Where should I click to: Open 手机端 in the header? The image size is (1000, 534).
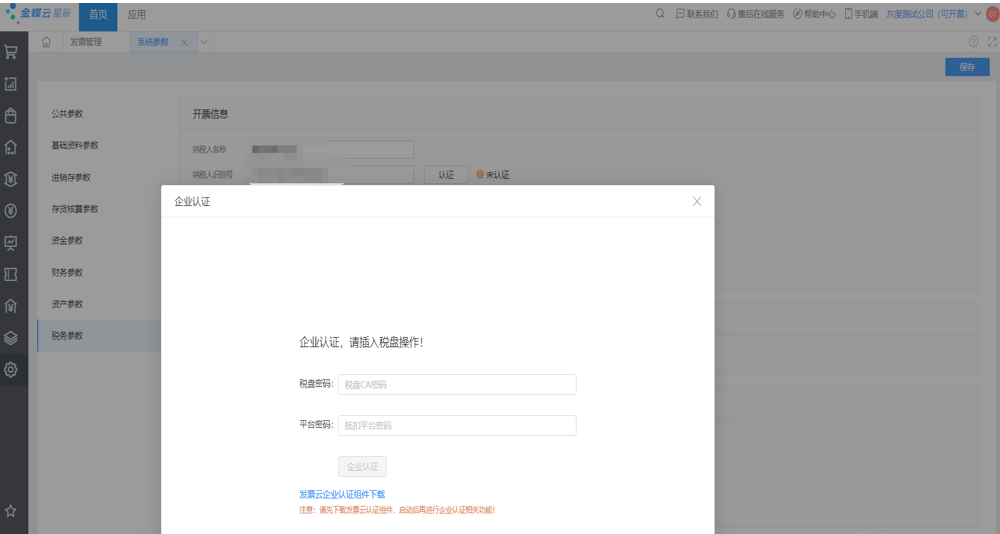click(861, 13)
